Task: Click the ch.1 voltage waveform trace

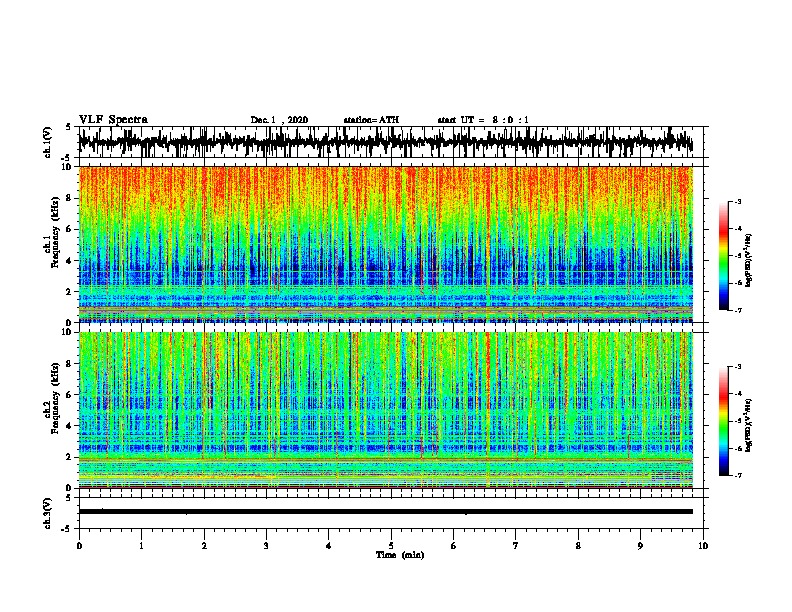Action: coord(385,142)
